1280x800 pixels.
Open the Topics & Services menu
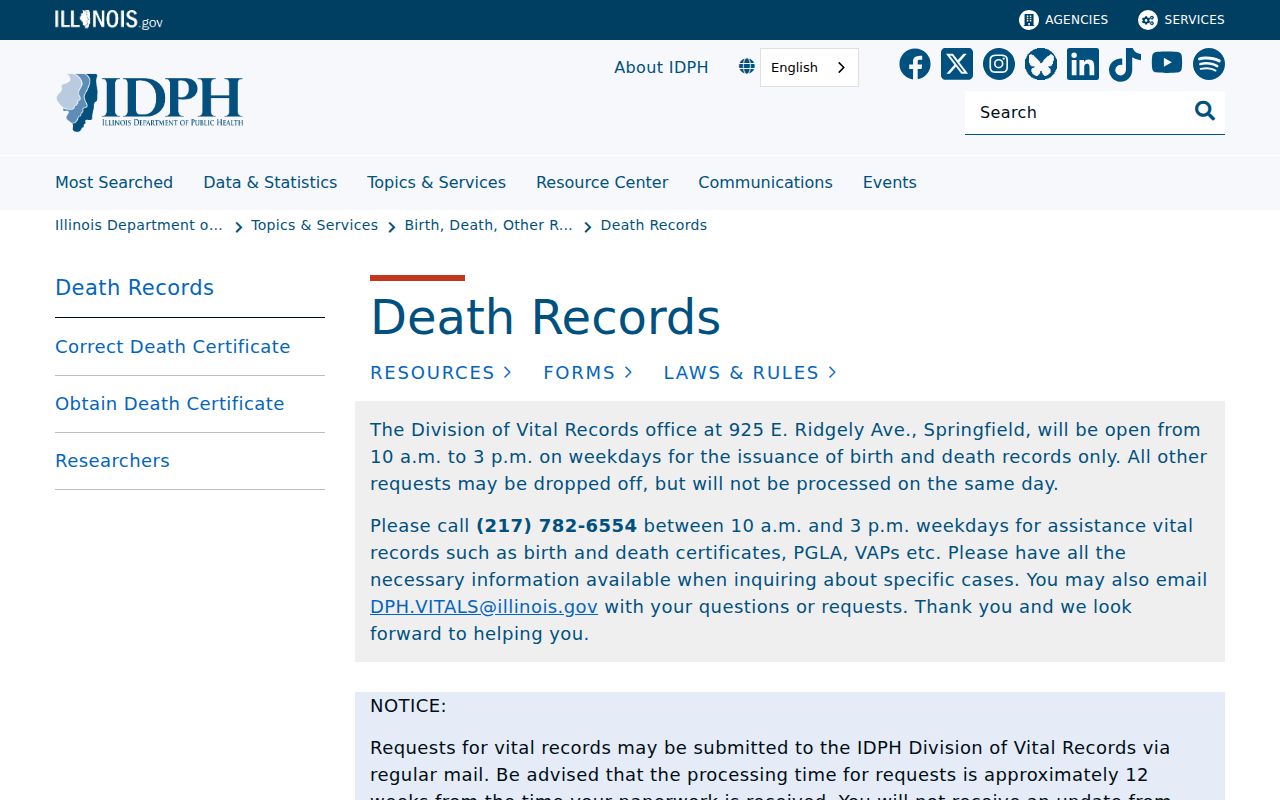[436, 182]
